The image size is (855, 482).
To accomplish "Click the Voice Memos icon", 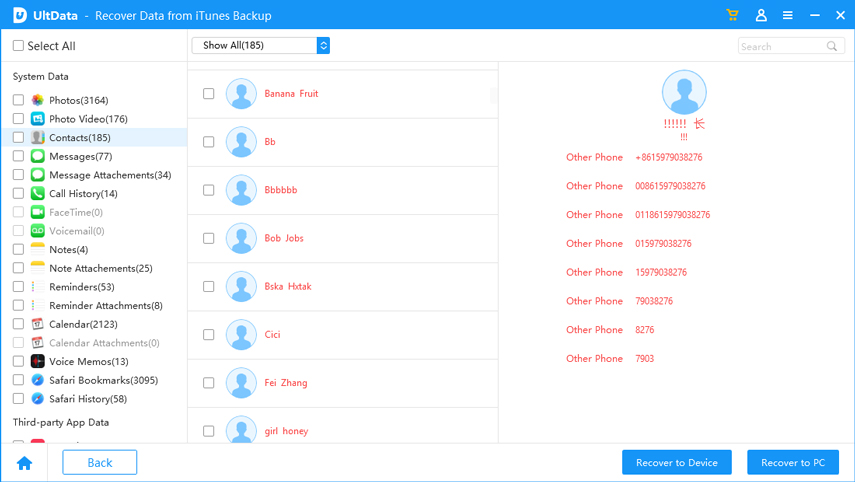I will coord(37,362).
